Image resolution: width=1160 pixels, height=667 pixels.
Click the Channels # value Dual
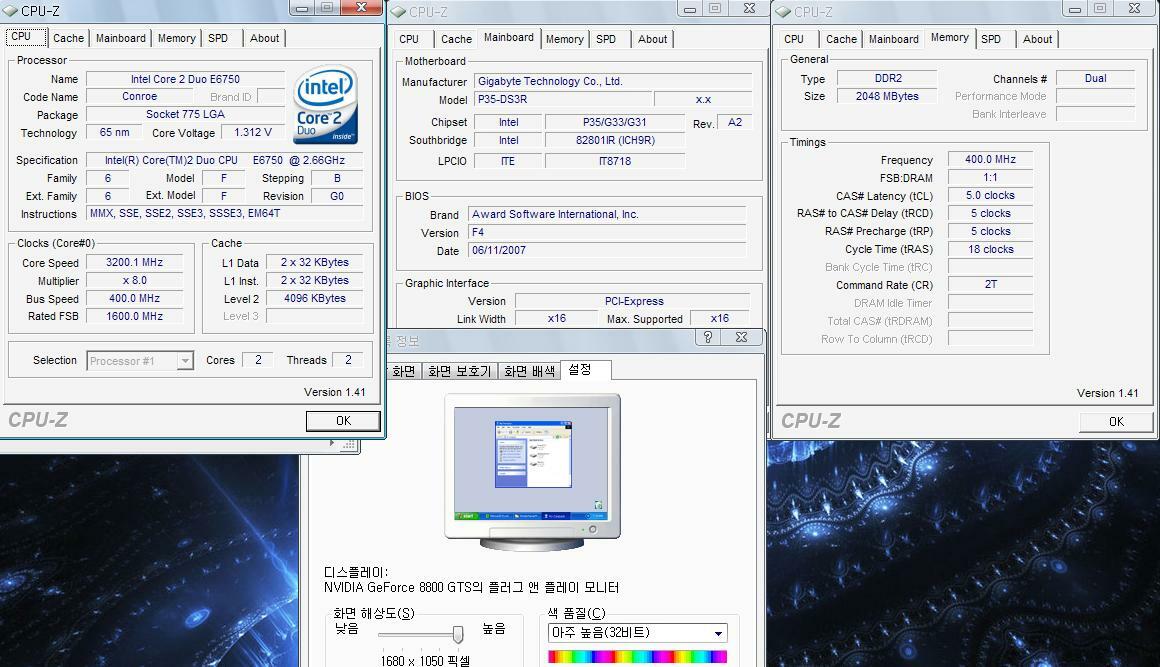[1096, 78]
